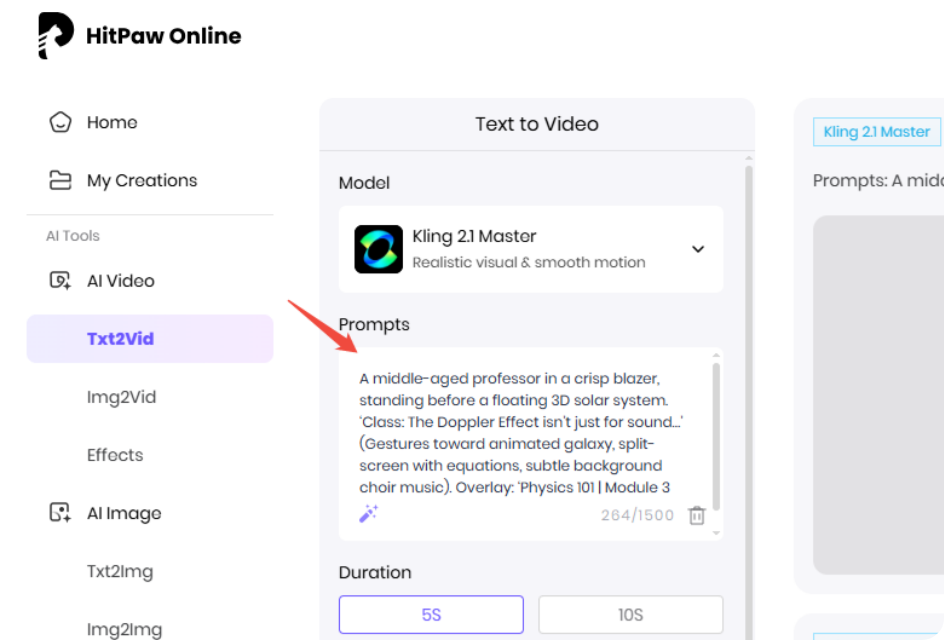Click the gray video preview placeholder
The image size is (944, 640).
878,395
